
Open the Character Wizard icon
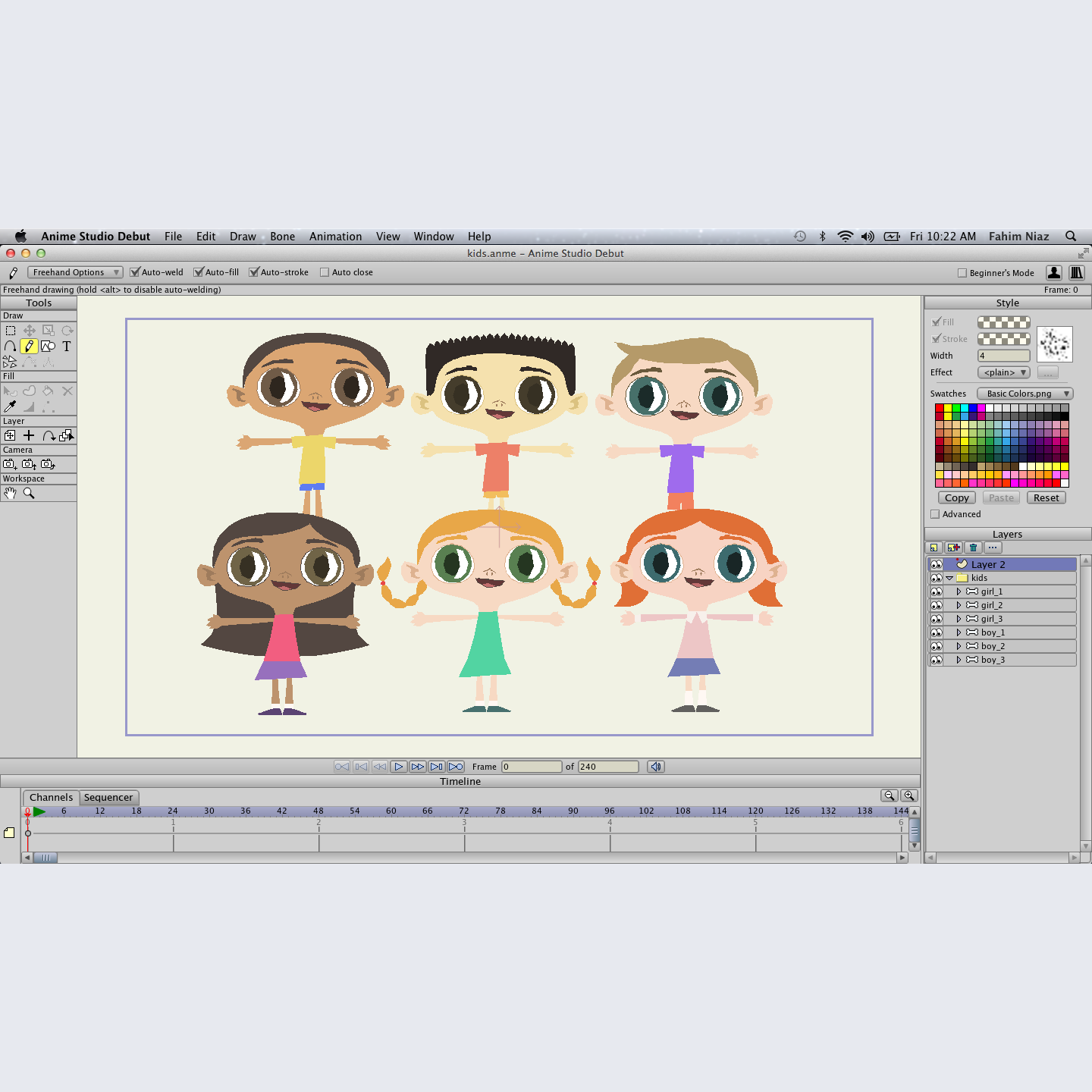(1054, 272)
